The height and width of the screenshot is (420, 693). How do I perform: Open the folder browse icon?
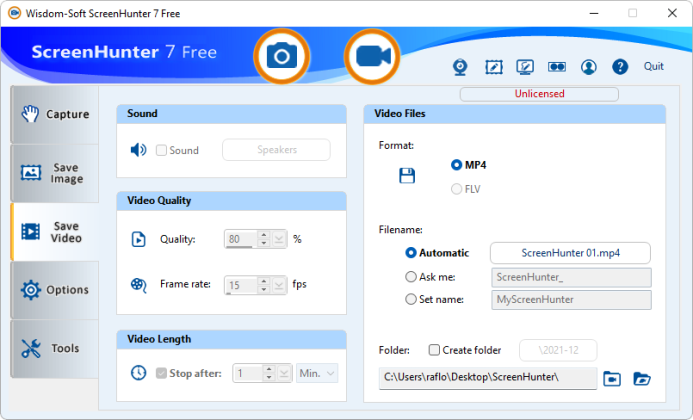pos(642,379)
